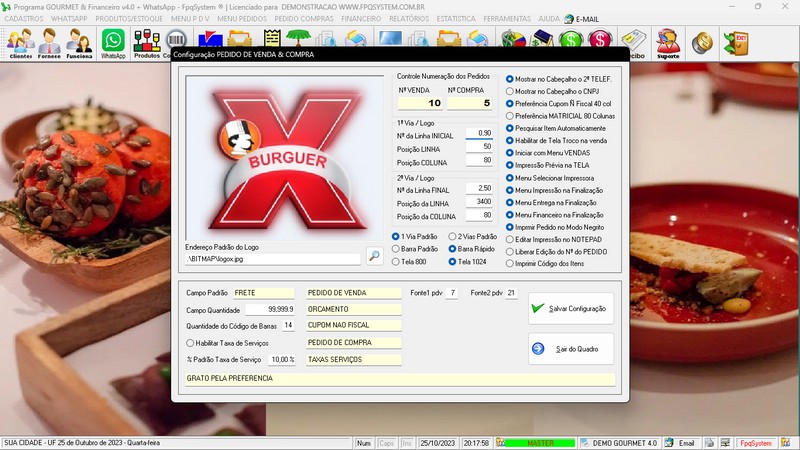Click the Sair do Quadro button
This screenshot has width=800, height=450.
point(571,349)
